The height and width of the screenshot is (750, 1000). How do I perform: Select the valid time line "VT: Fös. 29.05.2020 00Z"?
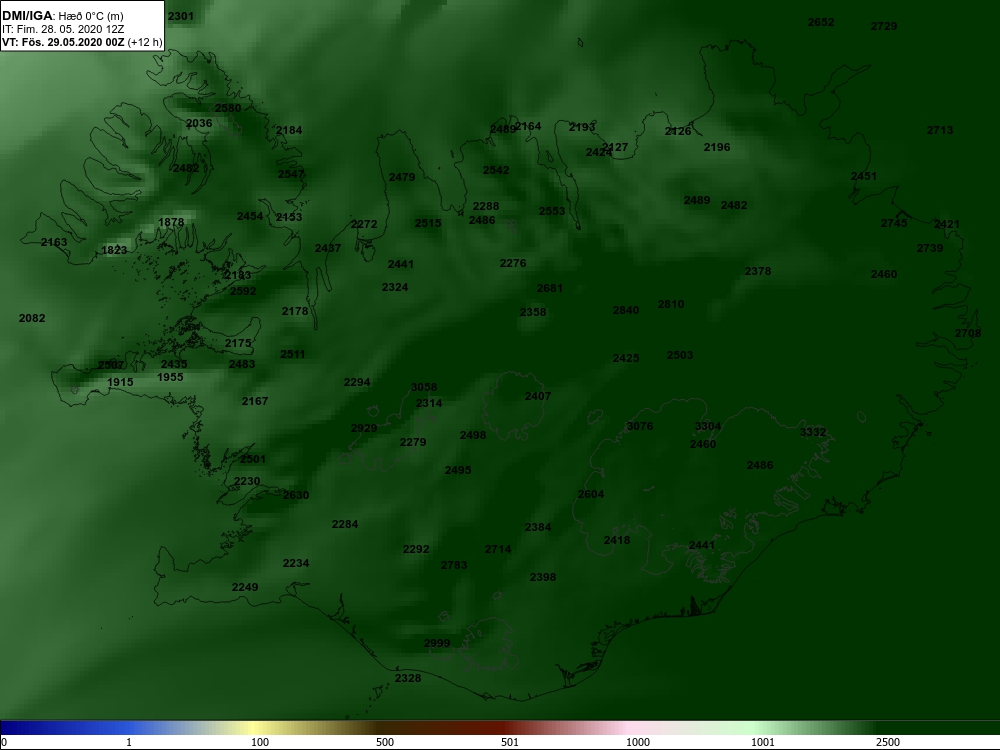tap(63, 43)
